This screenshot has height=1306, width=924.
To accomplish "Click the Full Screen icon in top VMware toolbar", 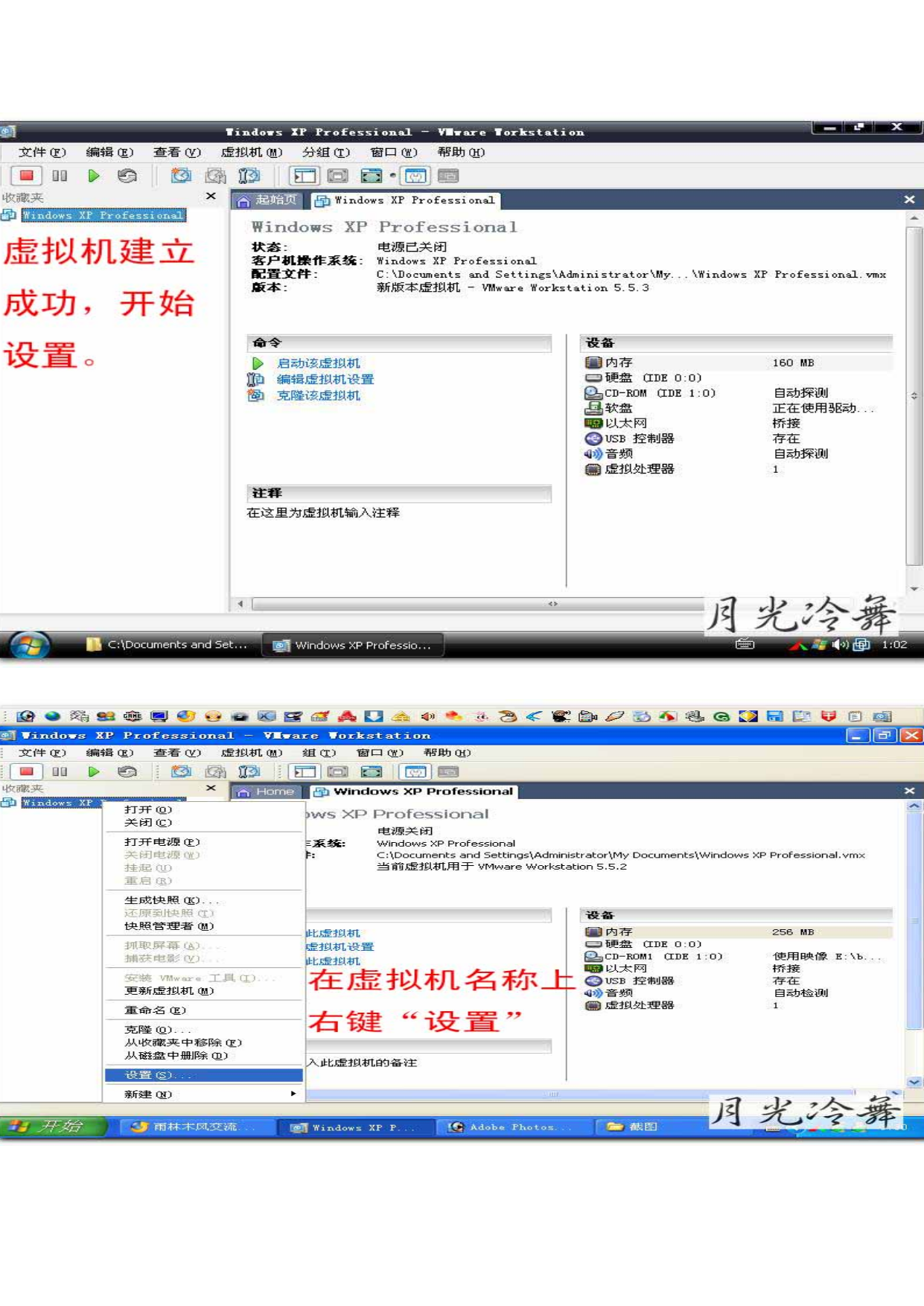I will click(371, 176).
